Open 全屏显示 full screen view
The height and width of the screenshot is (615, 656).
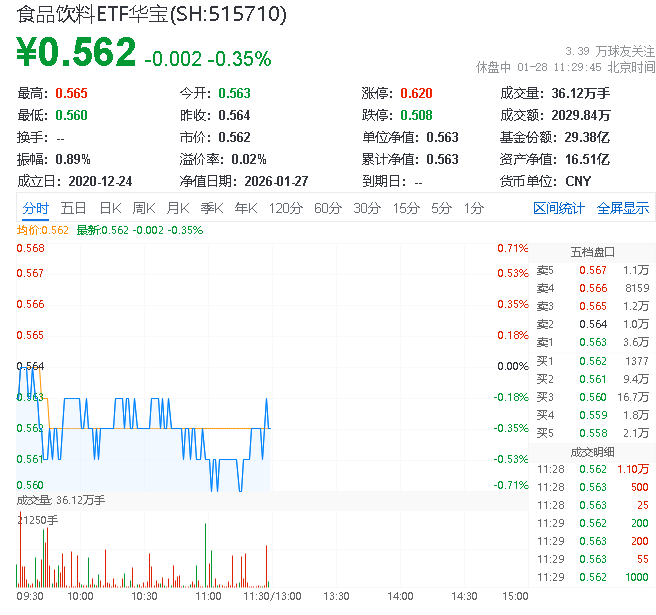click(x=623, y=208)
